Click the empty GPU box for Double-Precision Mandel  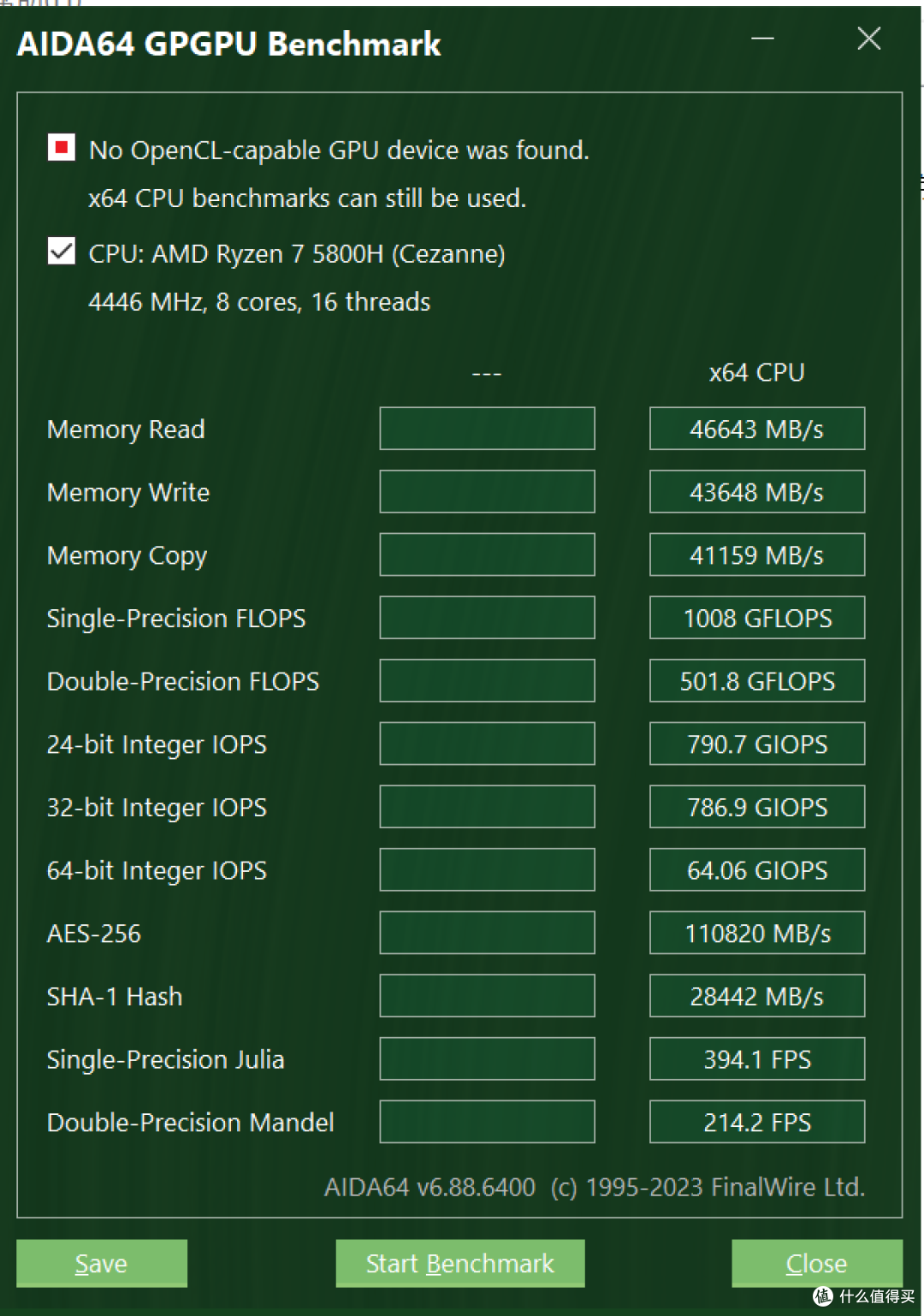tap(488, 1123)
